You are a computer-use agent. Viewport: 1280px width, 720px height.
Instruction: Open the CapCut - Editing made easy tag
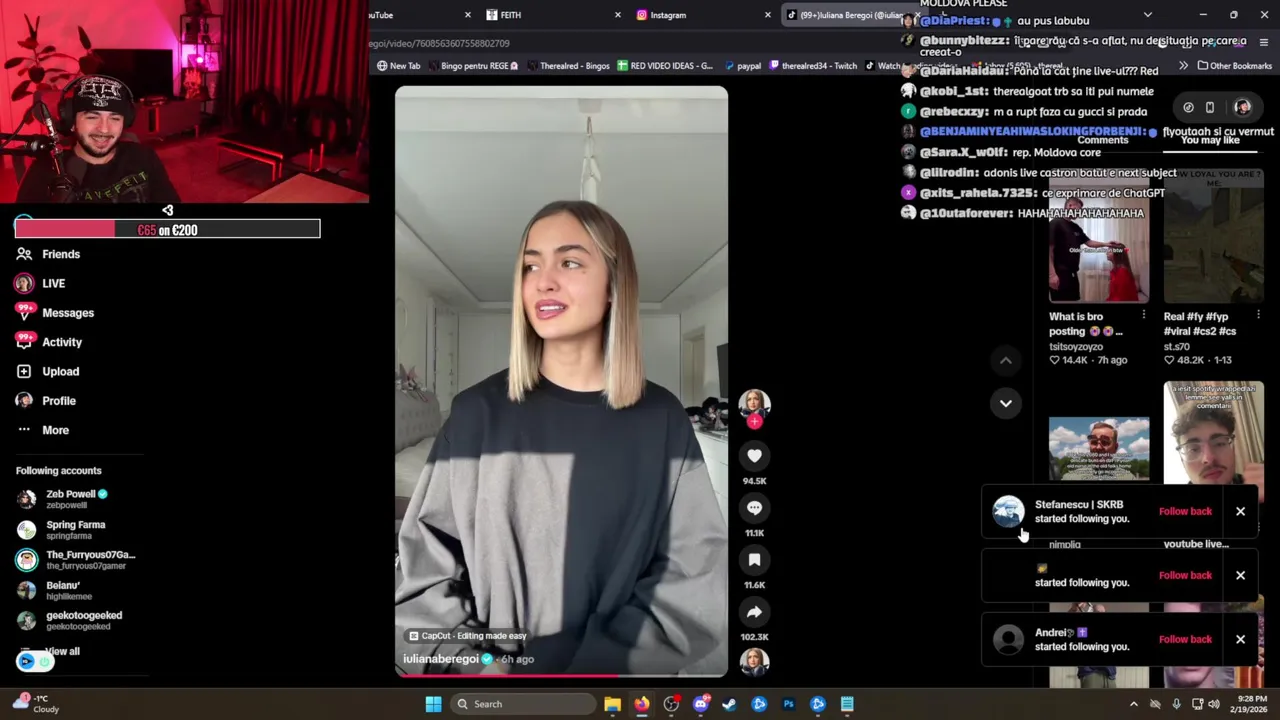point(467,636)
